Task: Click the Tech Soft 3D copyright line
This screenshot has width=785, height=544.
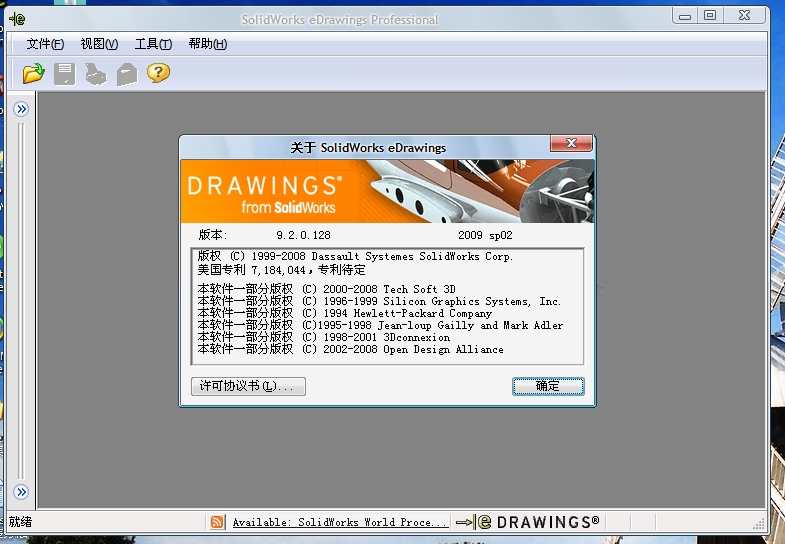Action: pyautogui.click(x=326, y=289)
